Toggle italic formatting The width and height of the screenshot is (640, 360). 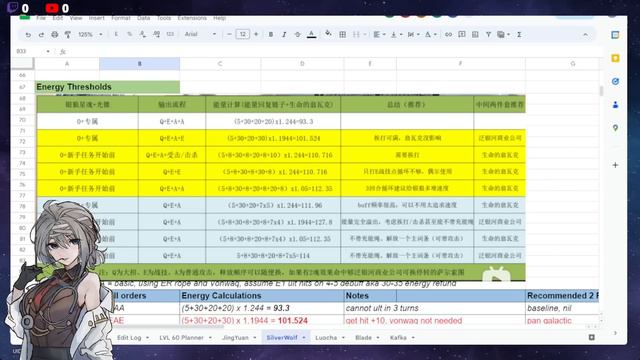click(284, 35)
